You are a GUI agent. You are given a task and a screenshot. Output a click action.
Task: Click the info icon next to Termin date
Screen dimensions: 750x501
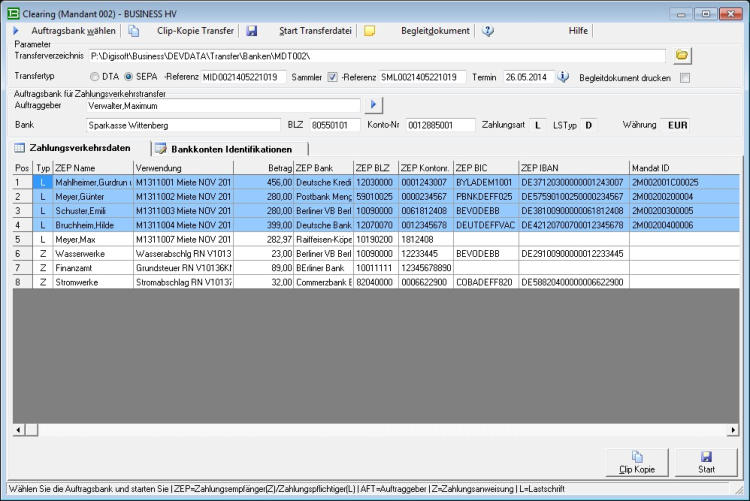563,77
